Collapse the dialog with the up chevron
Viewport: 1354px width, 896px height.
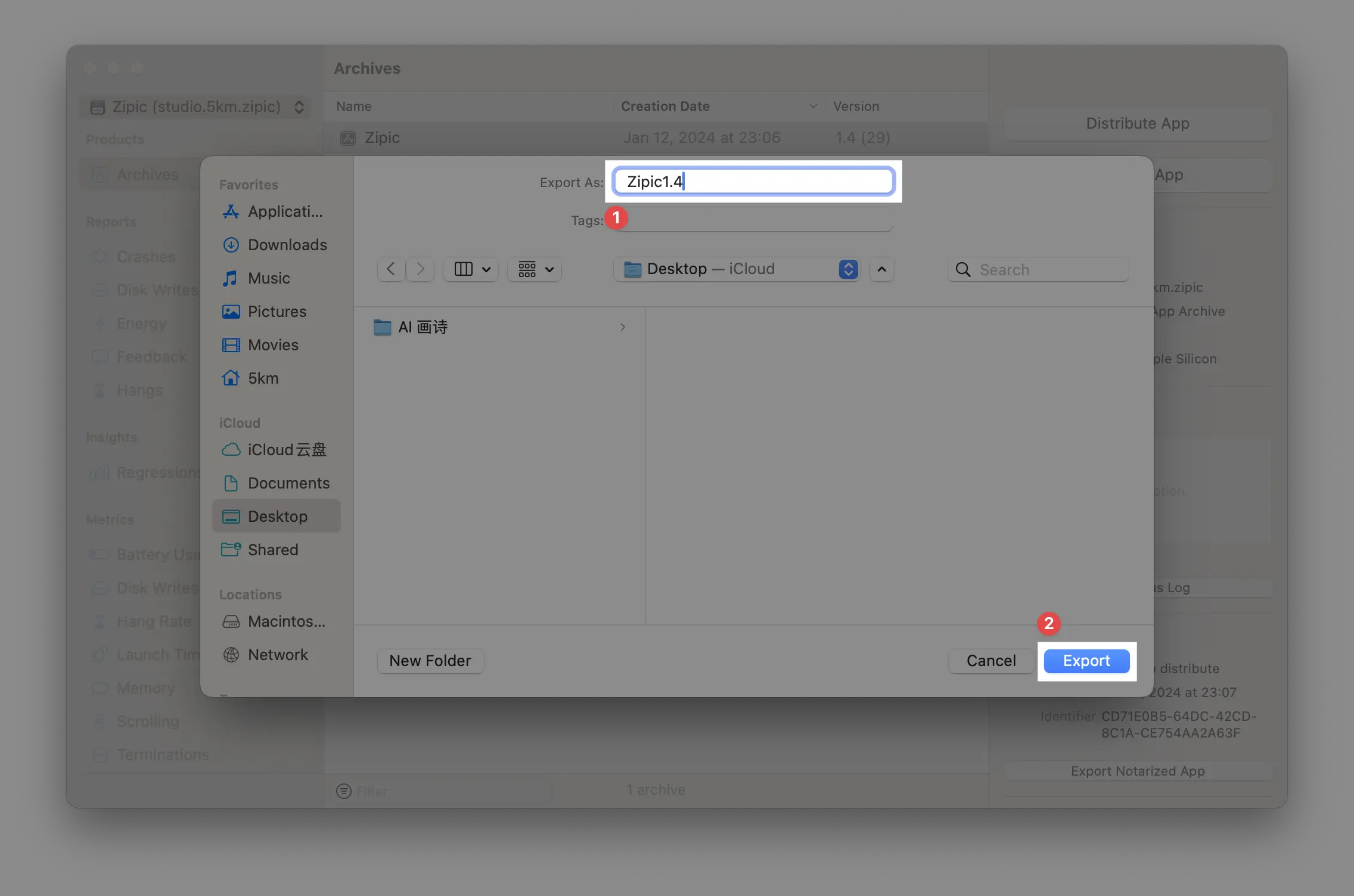tap(881, 269)
